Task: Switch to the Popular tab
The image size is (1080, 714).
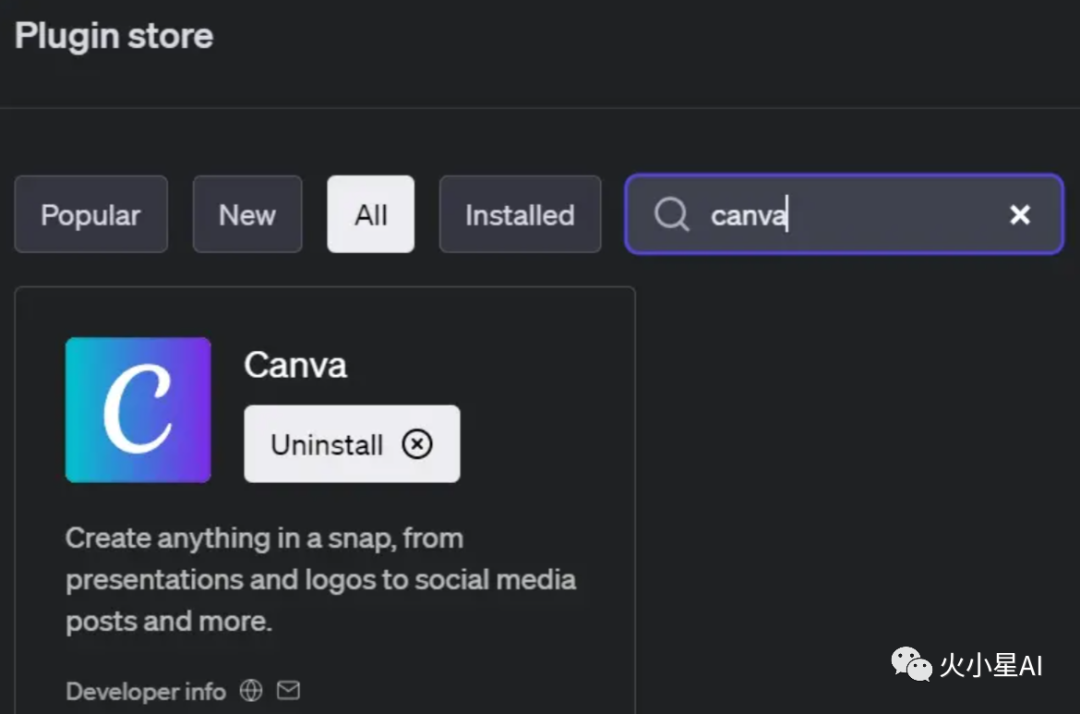Action: click(x=91, y=214)
